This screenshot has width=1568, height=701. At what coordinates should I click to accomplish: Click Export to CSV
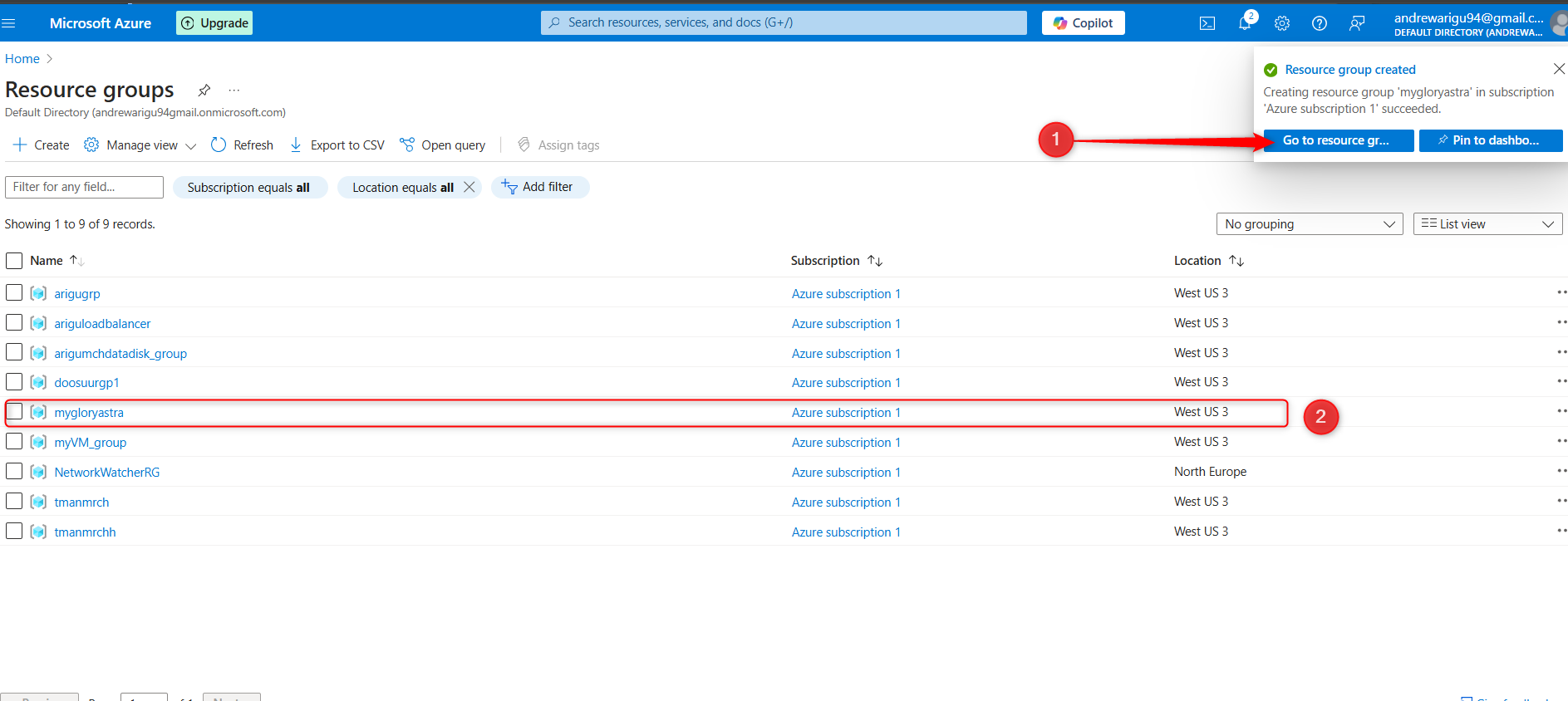pos(337,145)
